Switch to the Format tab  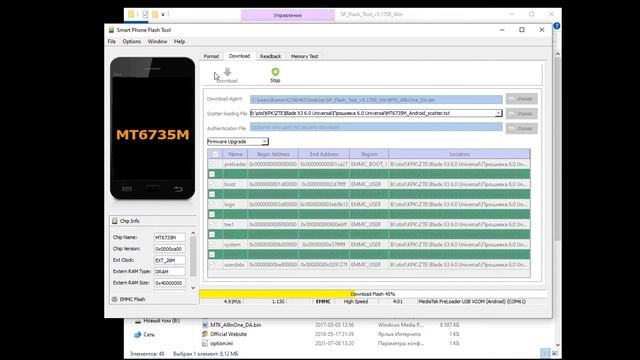pos(211,56)
